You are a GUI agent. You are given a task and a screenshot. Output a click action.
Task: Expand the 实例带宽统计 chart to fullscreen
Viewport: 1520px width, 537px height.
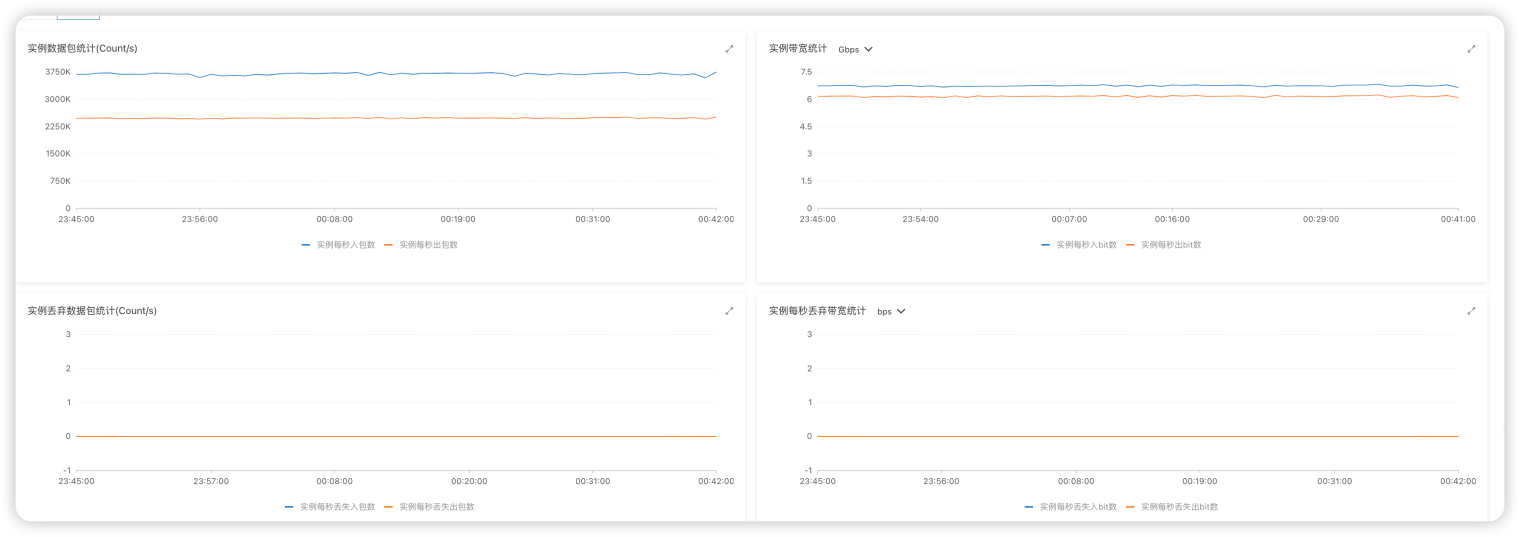click(1471, 49)
